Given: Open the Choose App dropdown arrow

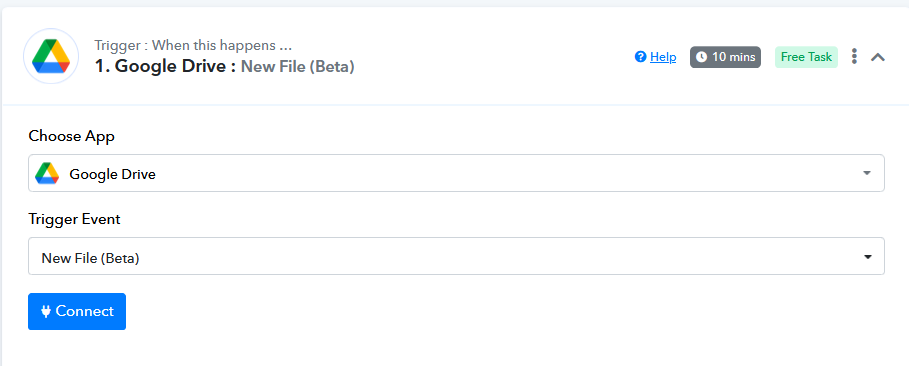Looking at the screenshot, I should 867,173.
